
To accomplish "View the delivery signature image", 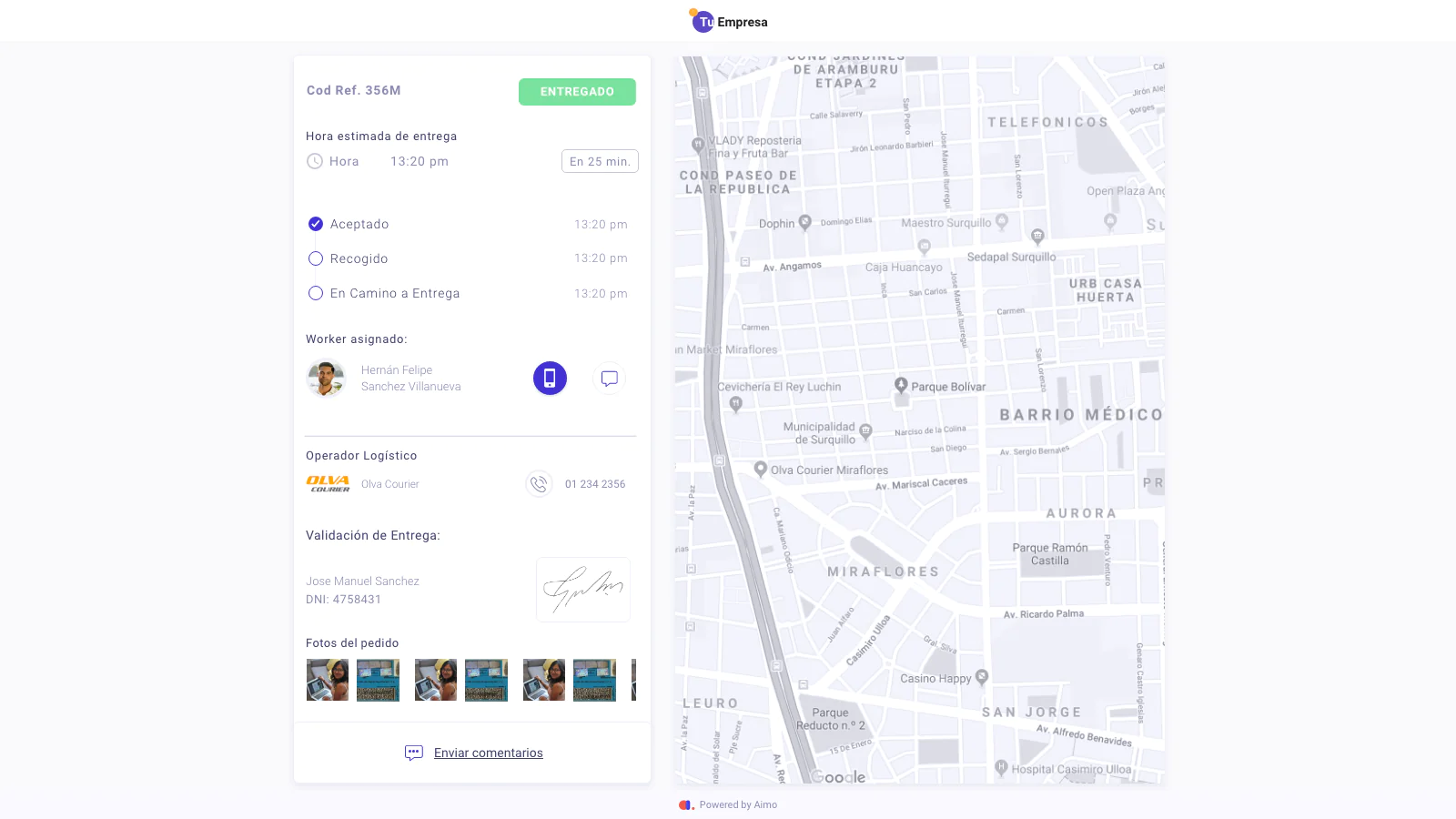I will (583, 590).
